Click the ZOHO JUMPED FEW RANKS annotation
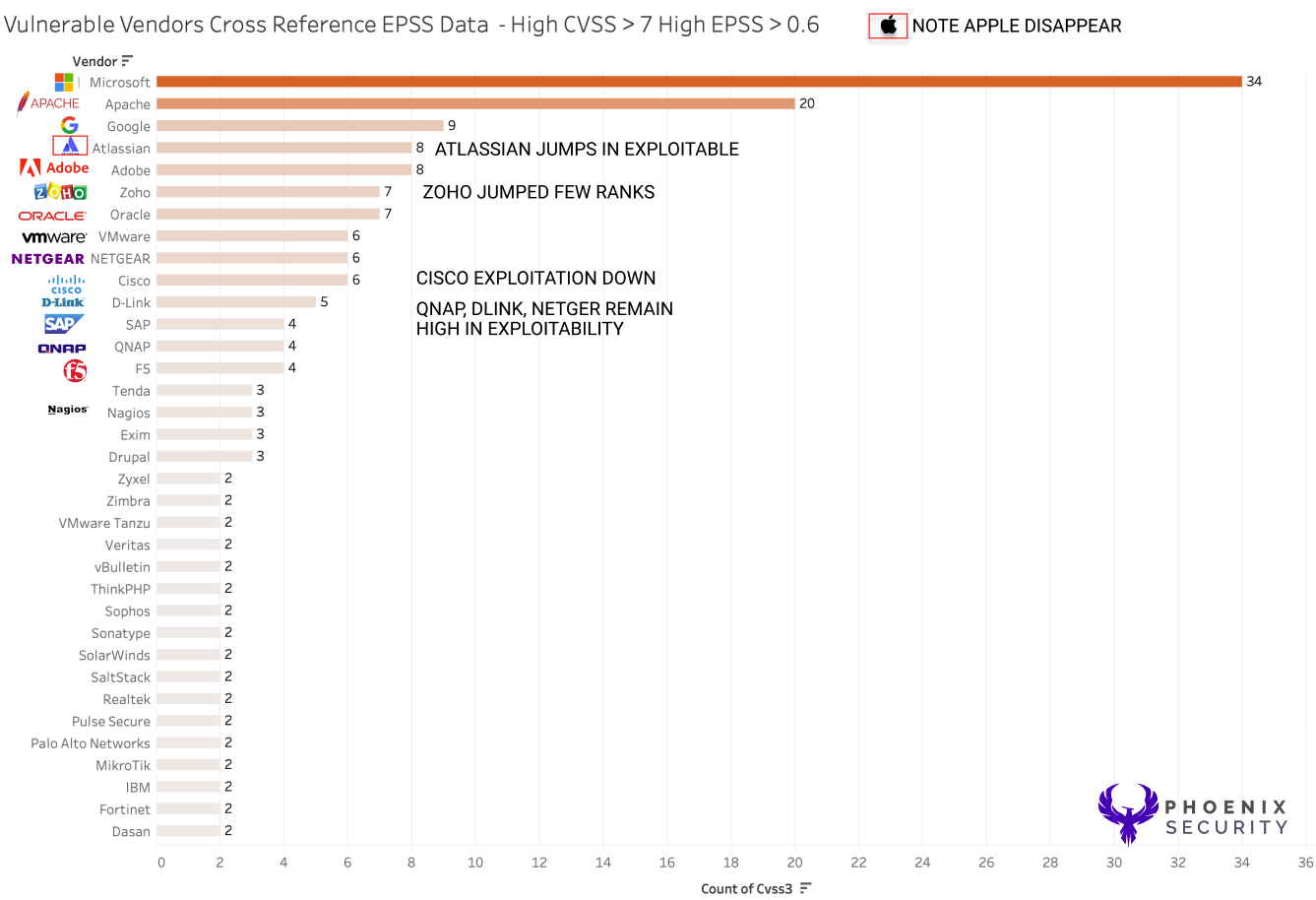The height and width of the screenshot is (900, 1316). 538,192
